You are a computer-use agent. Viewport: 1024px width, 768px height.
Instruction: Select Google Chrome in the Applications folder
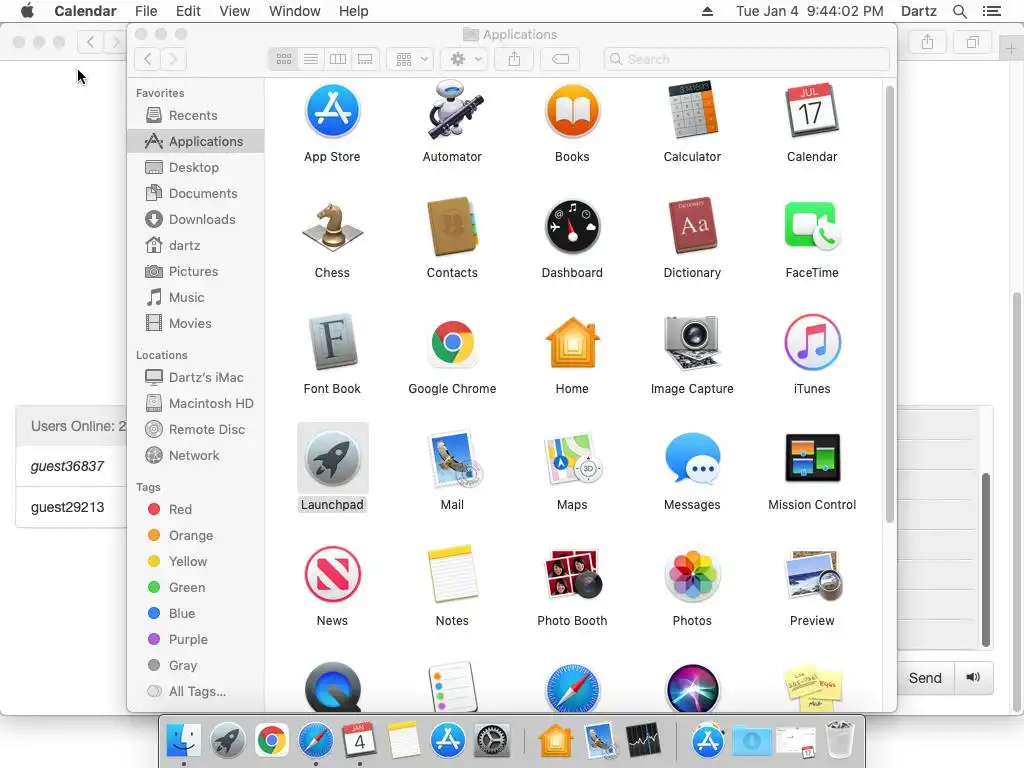(x=452, y=343)
